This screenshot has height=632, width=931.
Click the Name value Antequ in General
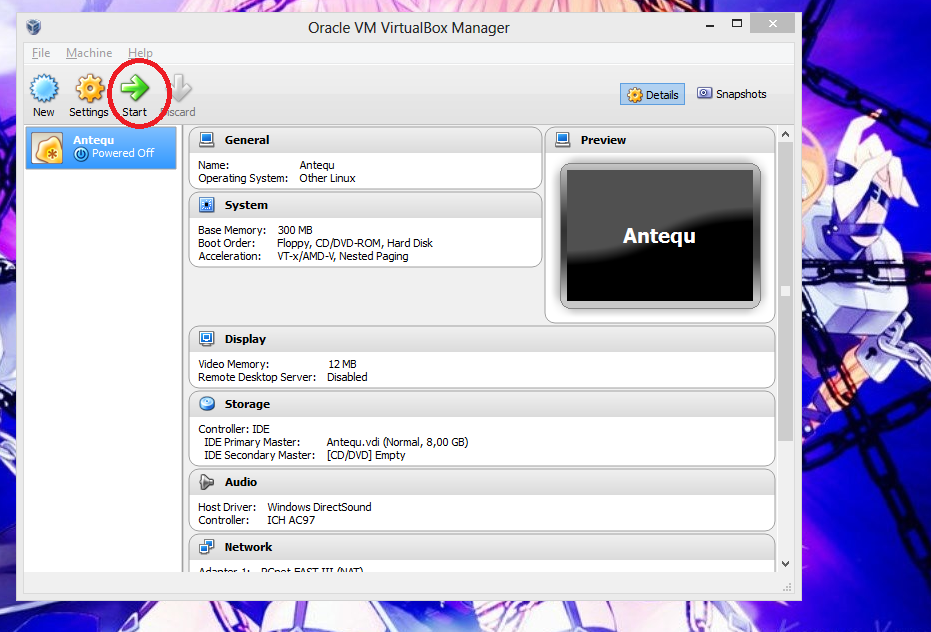coord(317,165)
